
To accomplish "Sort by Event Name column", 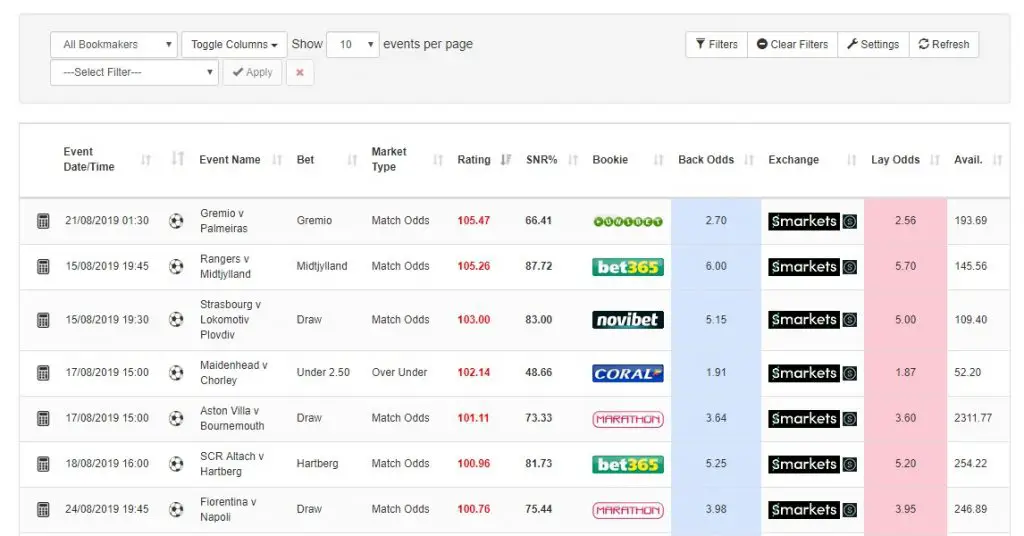I will 240,159.
